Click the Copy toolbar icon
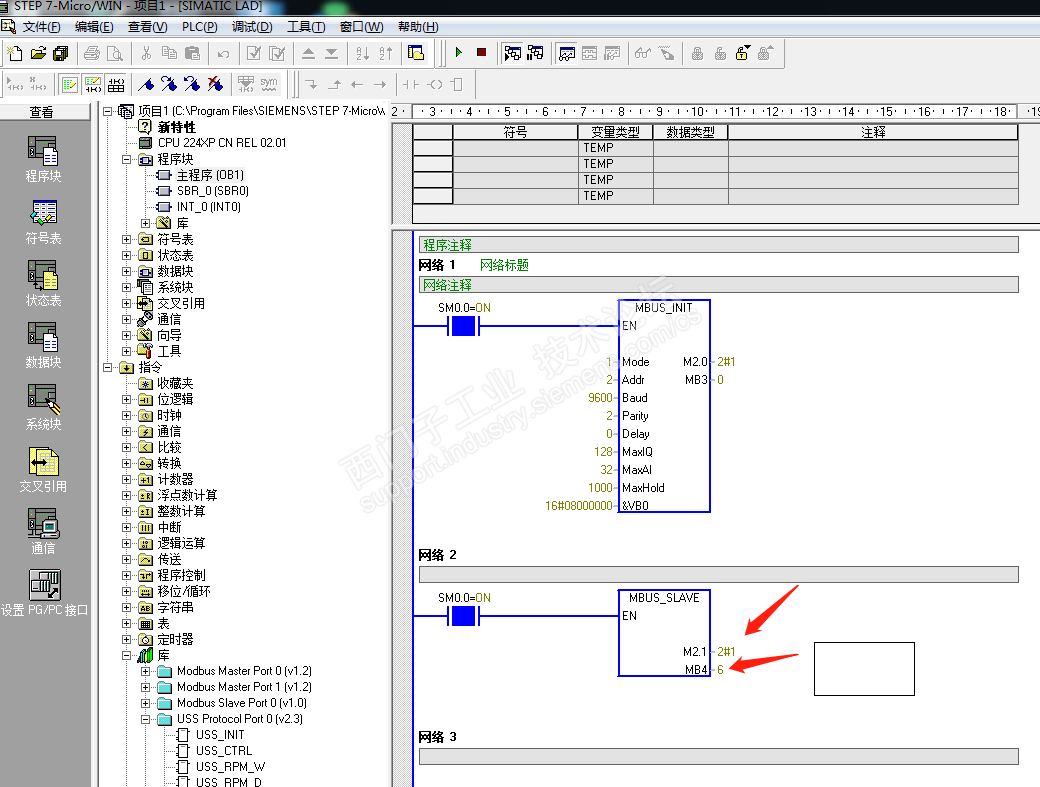 (170, 53)
